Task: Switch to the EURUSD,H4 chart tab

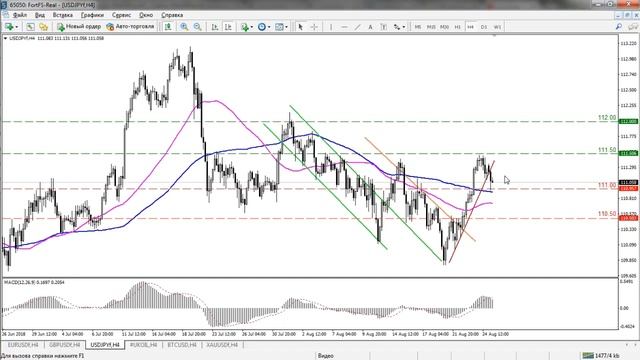Action: [x=23, y=345]
